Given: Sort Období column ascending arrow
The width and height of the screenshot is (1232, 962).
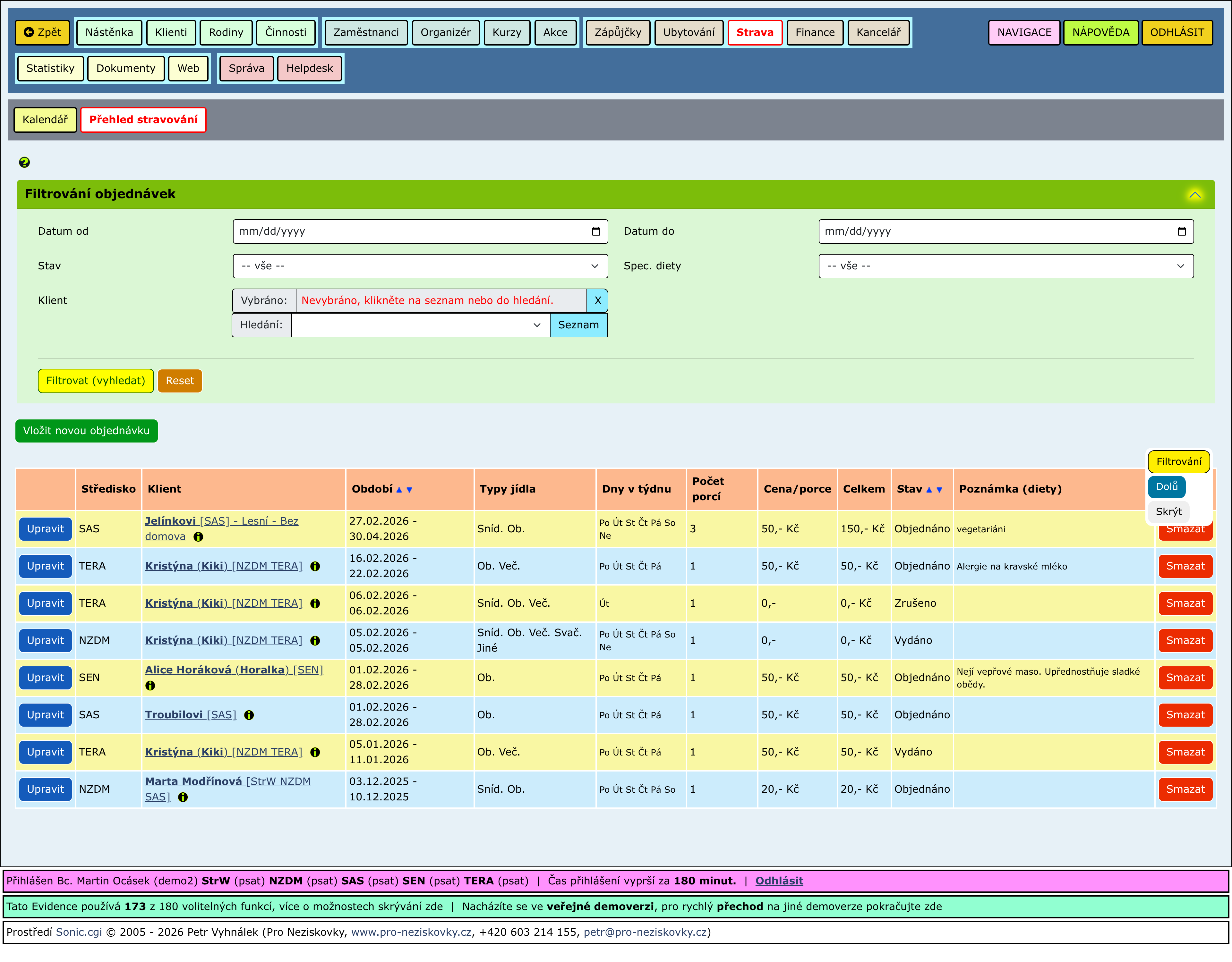Looking at the screenshot, I should (x=399, y=490).
